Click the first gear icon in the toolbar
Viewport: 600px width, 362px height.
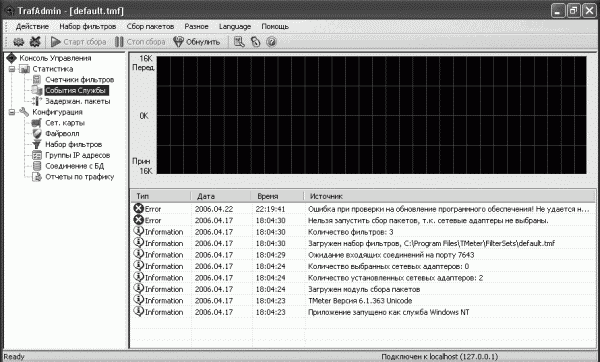pyautogui.click(x=18, y=42)
